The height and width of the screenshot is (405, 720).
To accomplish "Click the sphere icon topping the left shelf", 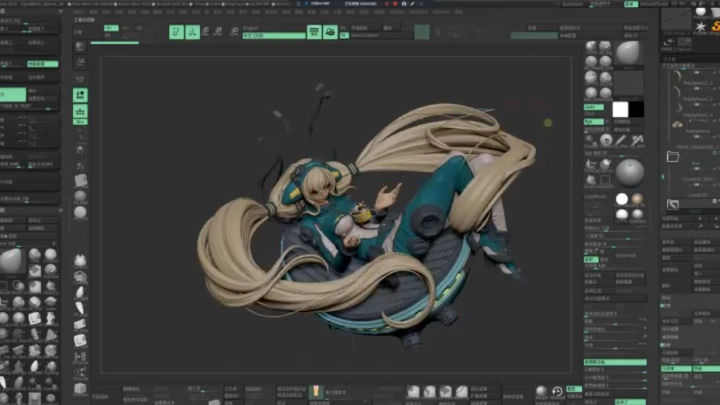I will (x=80, y=46).
